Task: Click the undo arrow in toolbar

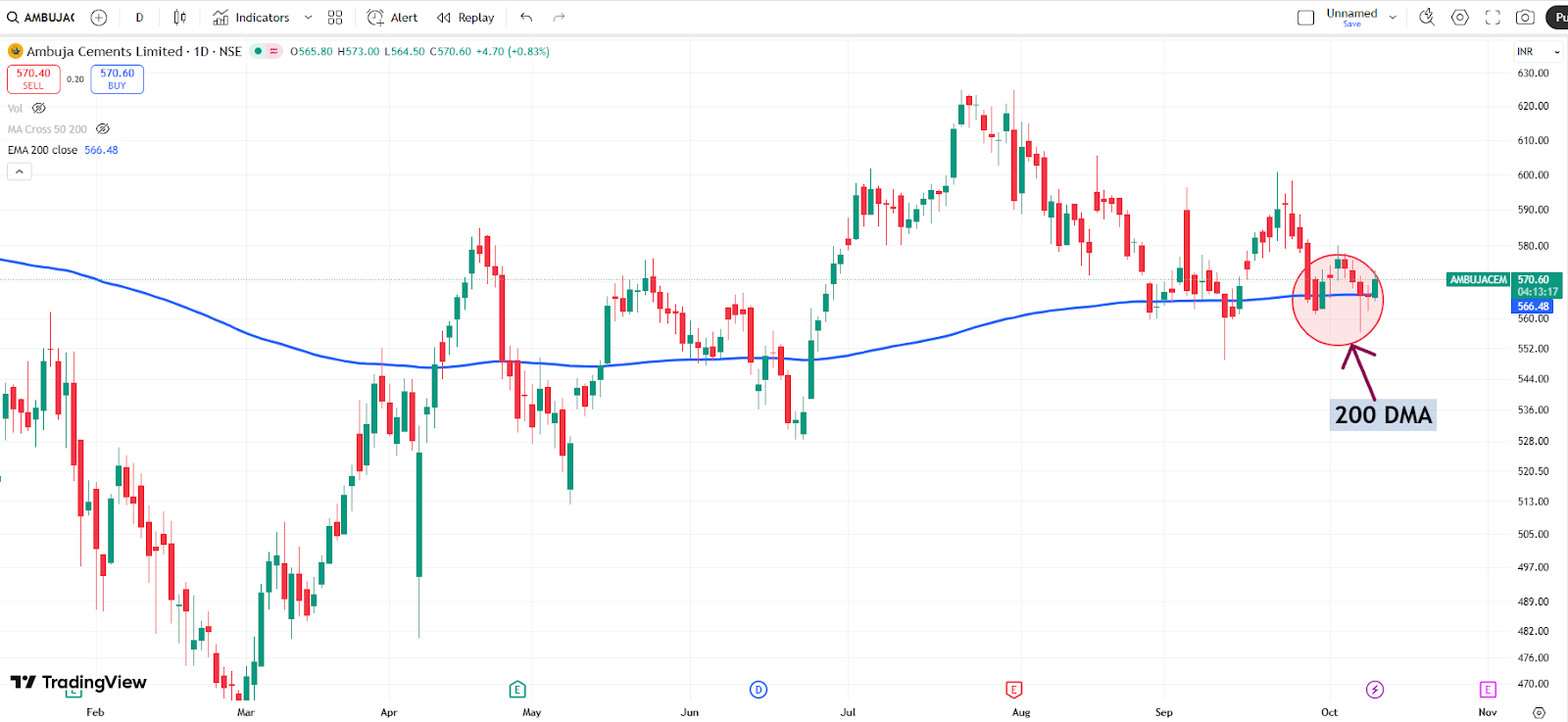Action: click(526, 18)
